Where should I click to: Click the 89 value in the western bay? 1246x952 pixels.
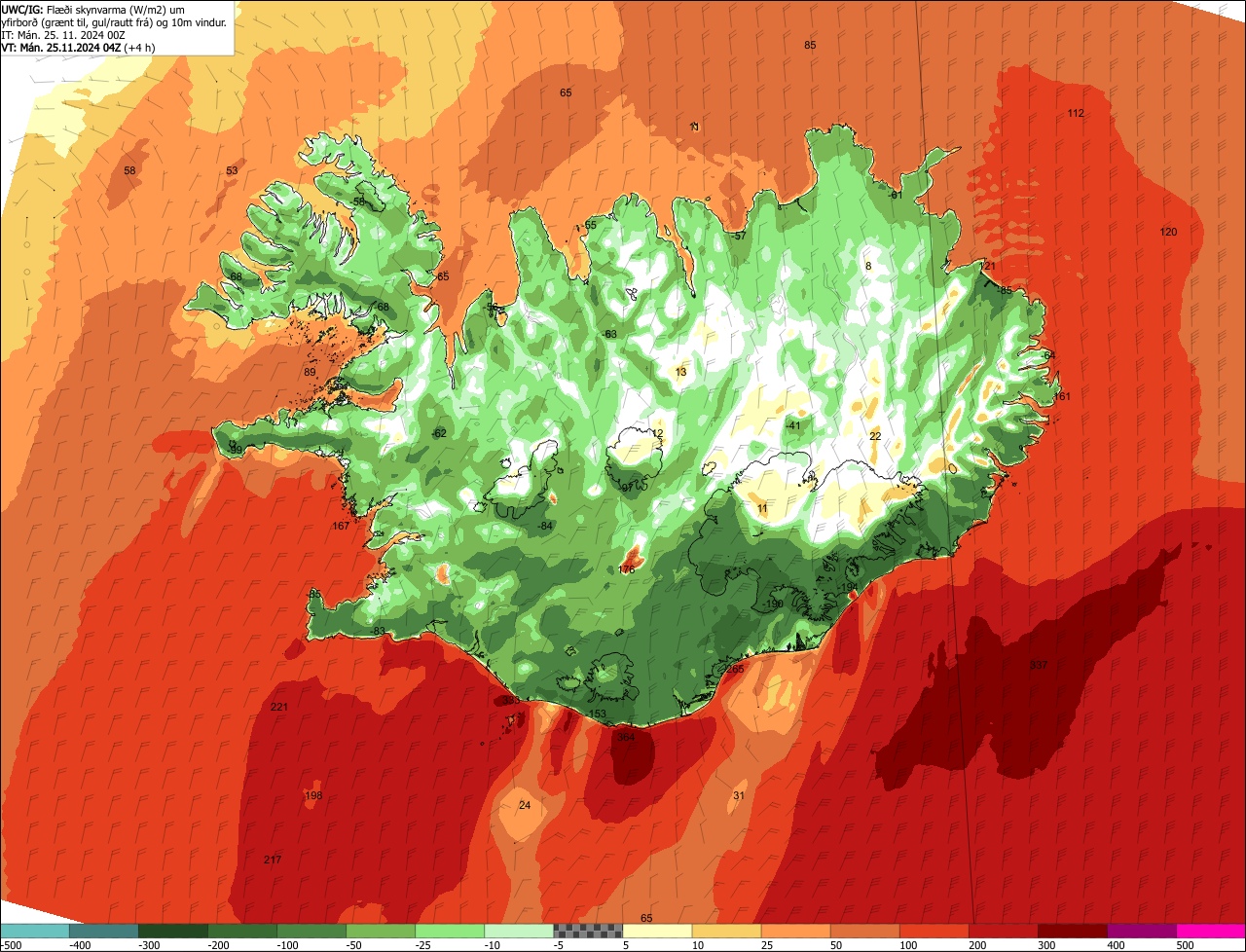311,372
